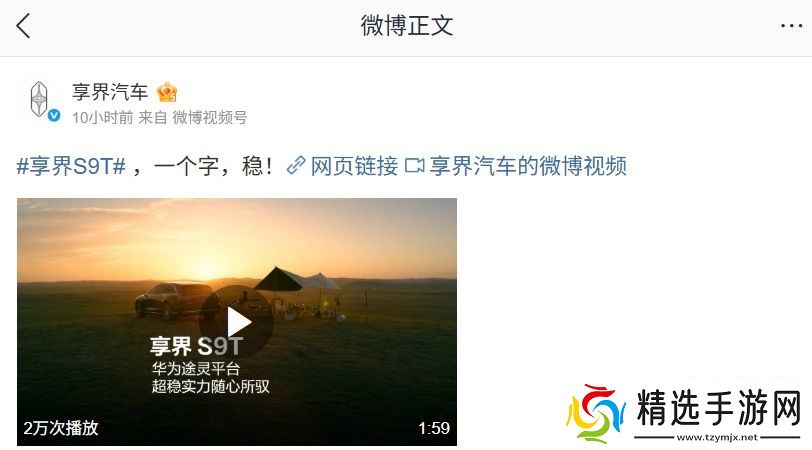Open the 享界汽车 account name
Image resolution: width=812 pixels, height=450 pixels.
click(x=110, y=92)
